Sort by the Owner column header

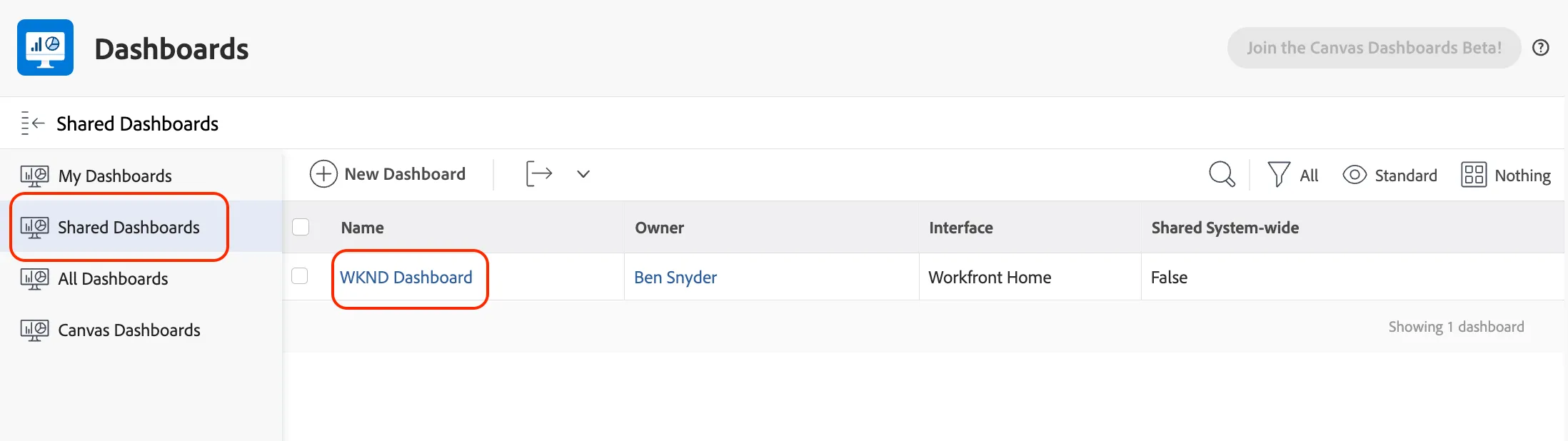660,228
